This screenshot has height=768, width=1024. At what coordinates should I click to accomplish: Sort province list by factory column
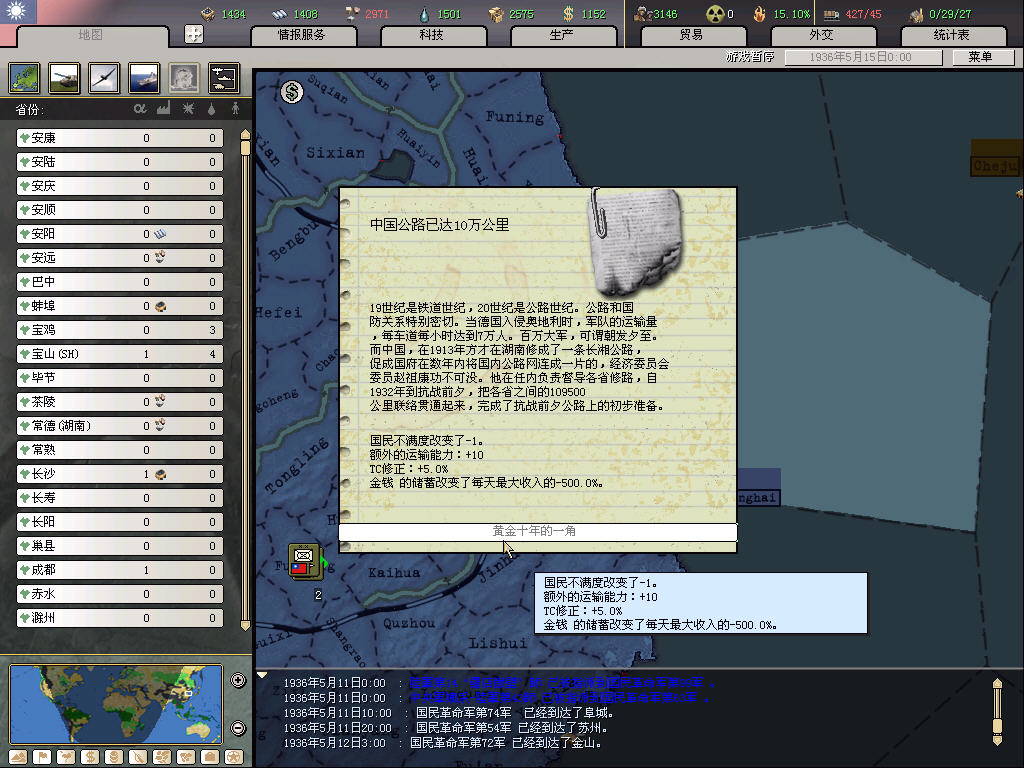point(163,108)
